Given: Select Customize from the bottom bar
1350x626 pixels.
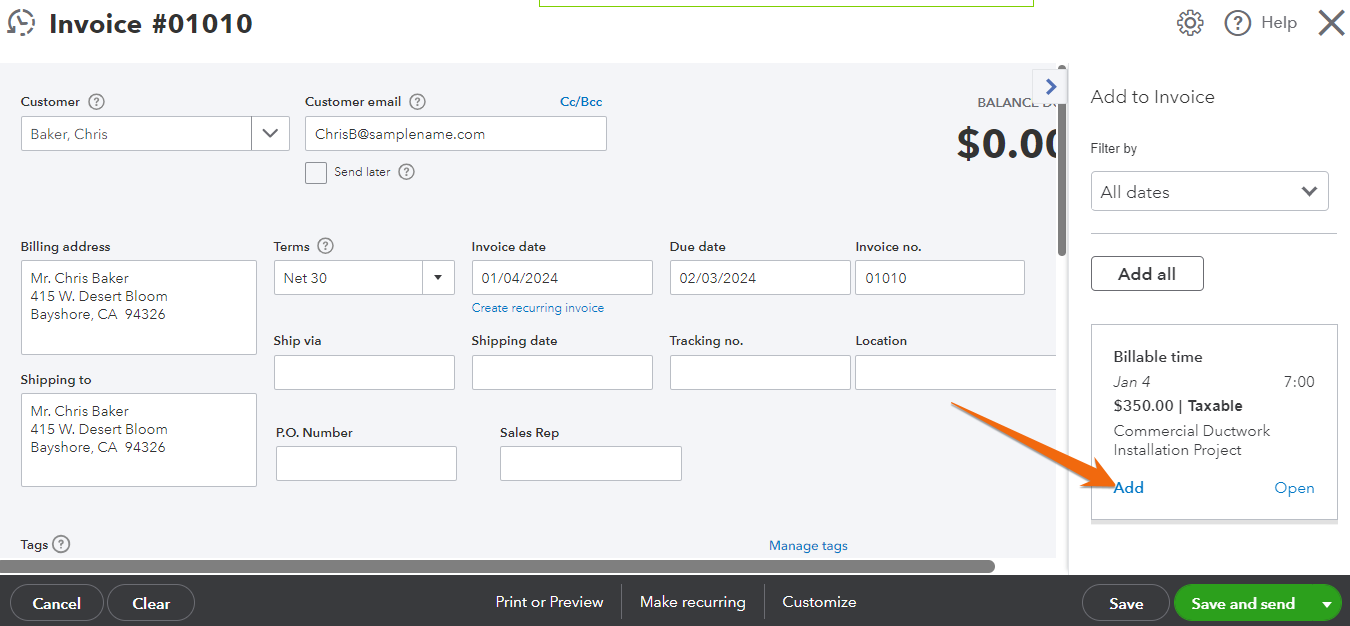Looking at the screenshot, I should 819,601.
